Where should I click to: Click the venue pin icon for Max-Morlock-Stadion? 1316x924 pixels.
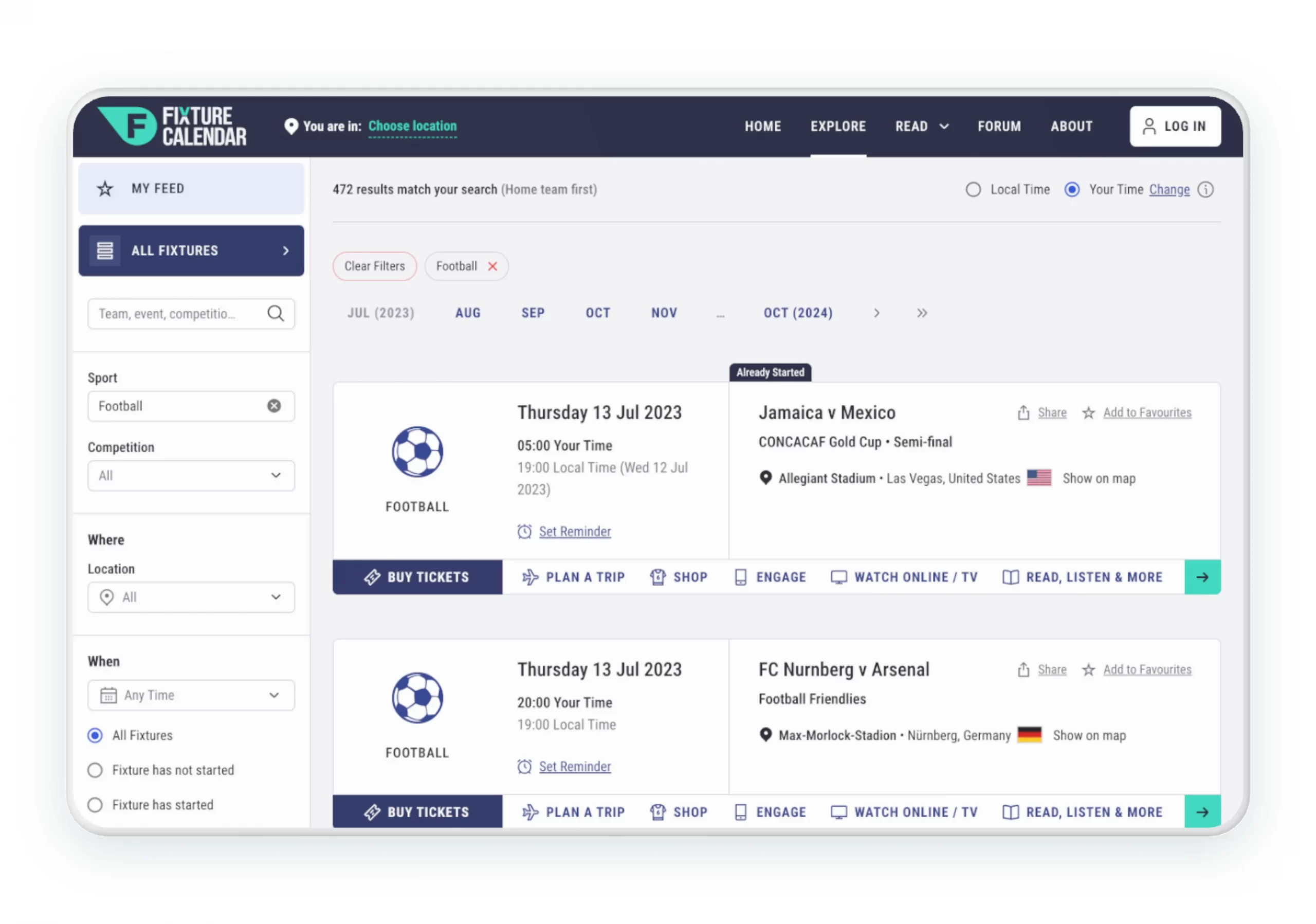click(x=765, y=735)
